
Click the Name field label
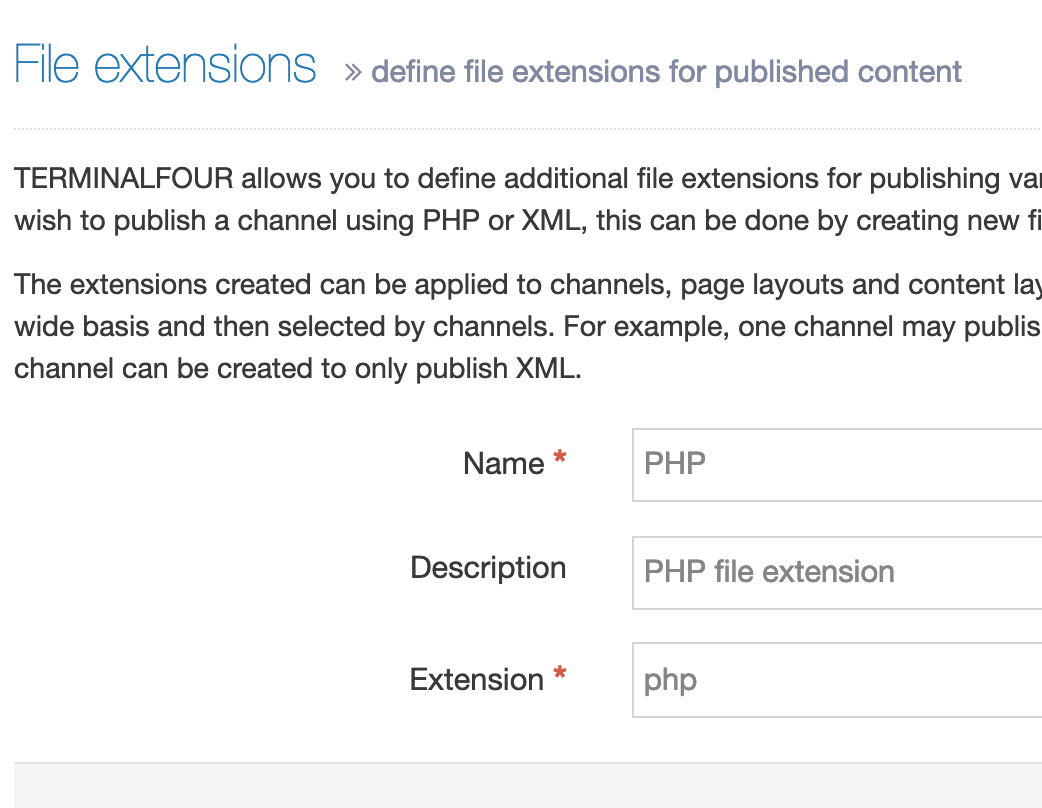point(503,464)
